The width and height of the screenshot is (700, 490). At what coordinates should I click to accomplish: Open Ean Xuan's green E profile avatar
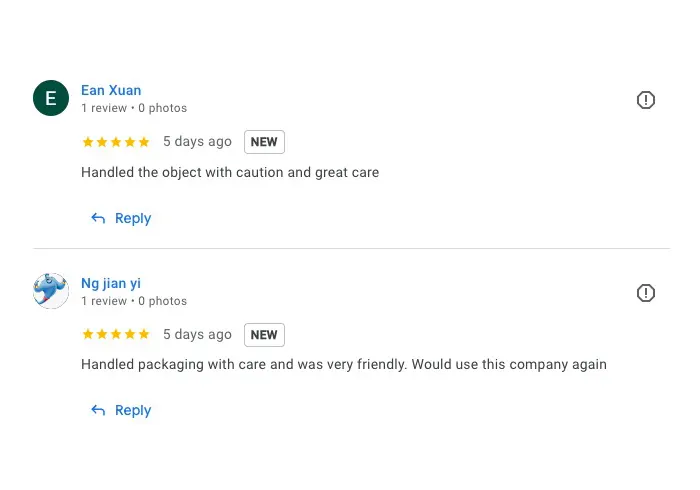(51, 98)
